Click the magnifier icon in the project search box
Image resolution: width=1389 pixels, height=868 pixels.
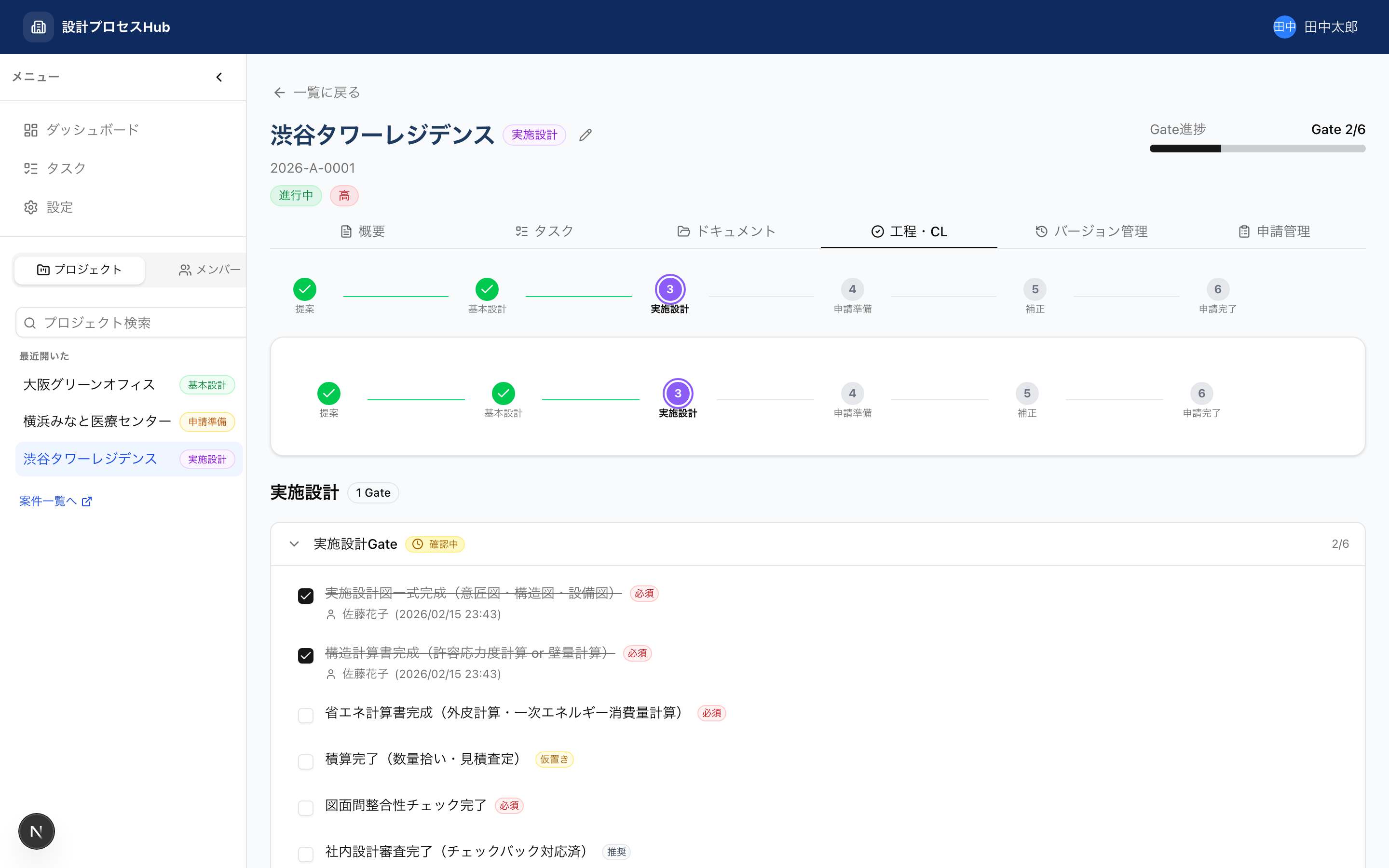(x=30, y=322)
